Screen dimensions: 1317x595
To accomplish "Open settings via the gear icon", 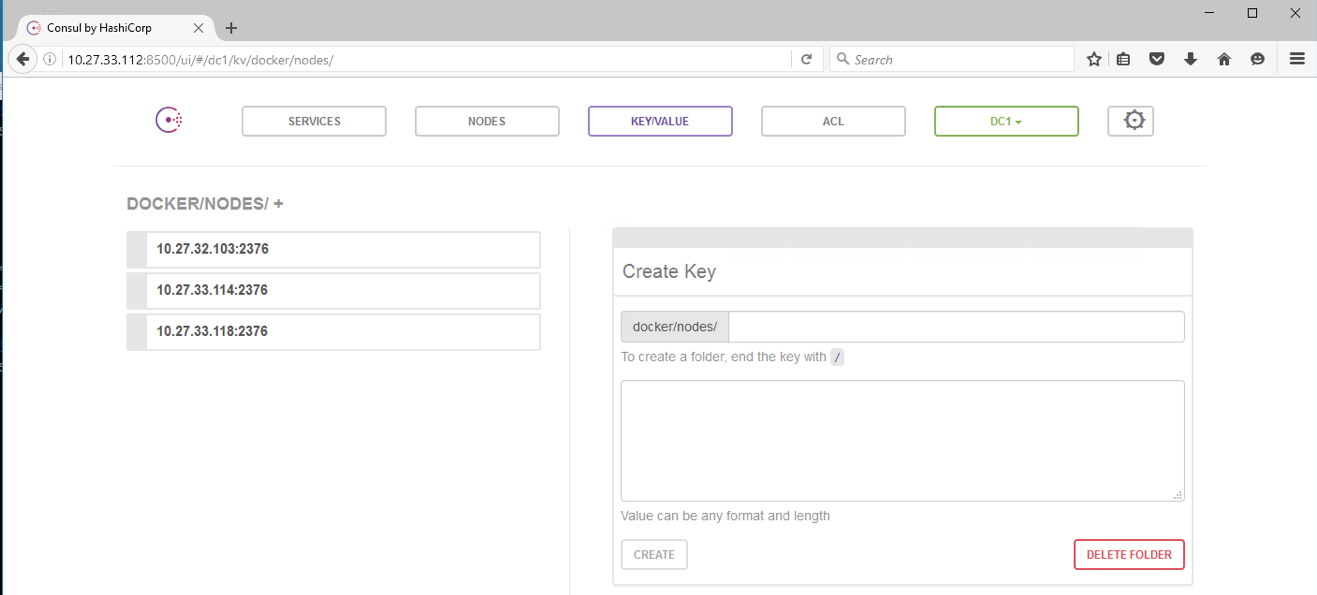I will point(1131,121).
